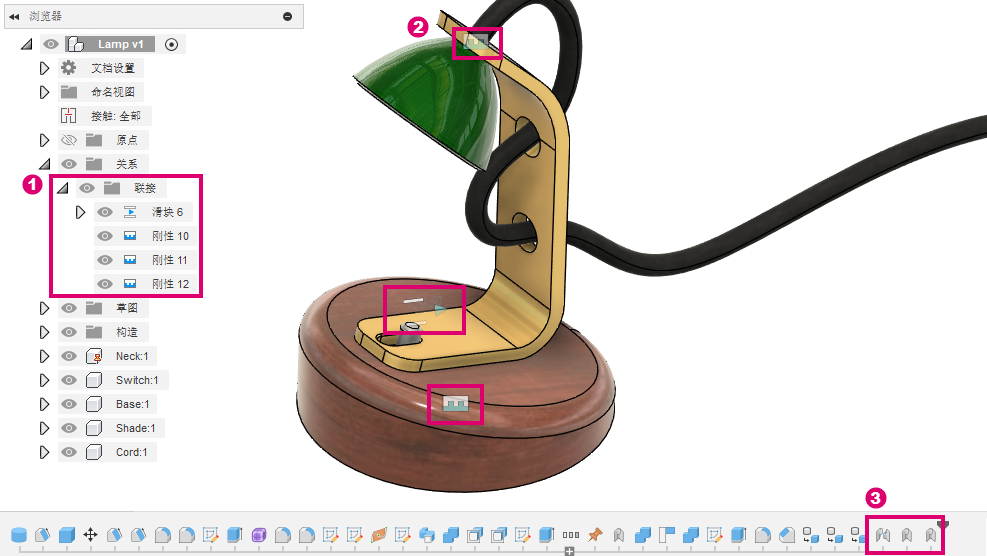Click the 浏览器 panel title
Viewport: 987px width, 556px height.
[45, 16]
